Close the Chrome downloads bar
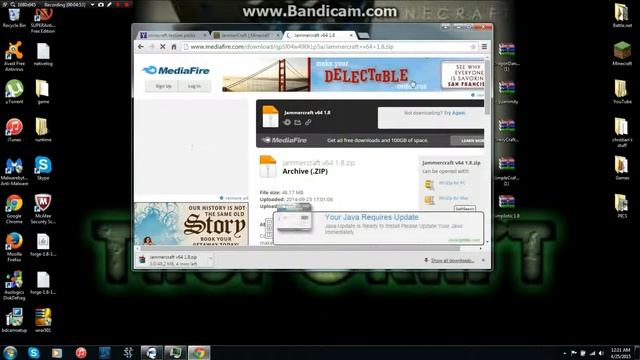The height and width of the screenshot is (360, 640). click(484, 260)
